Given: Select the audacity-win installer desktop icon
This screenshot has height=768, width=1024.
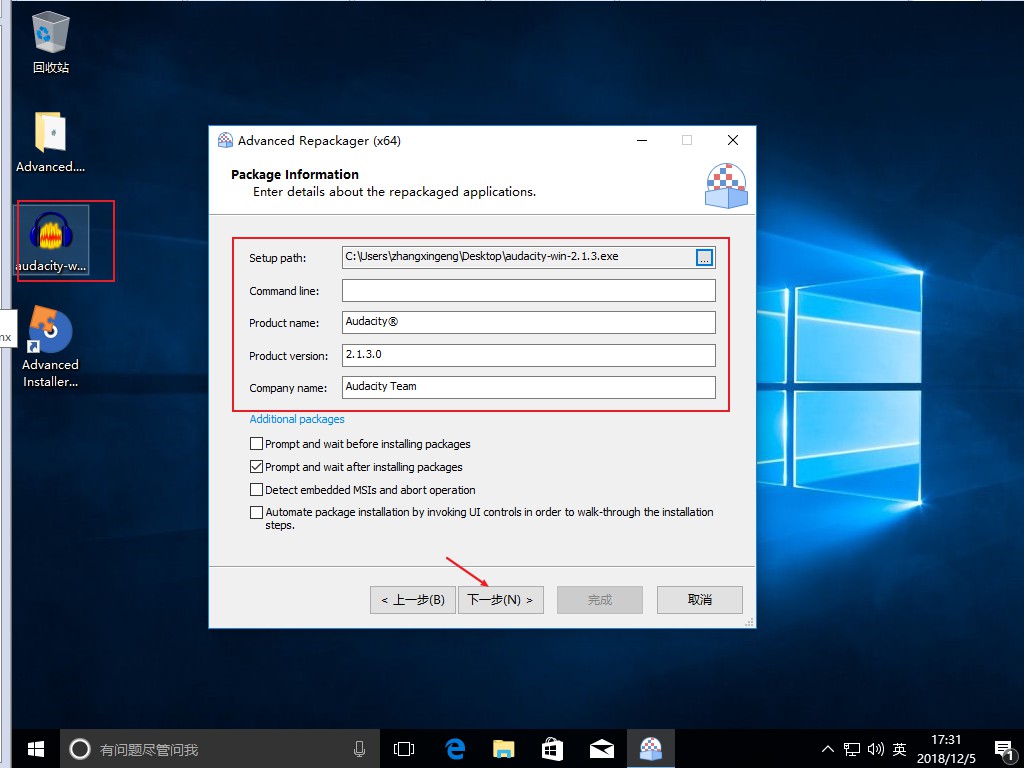Looking at the screenshot, I should (x=51, y=242).
